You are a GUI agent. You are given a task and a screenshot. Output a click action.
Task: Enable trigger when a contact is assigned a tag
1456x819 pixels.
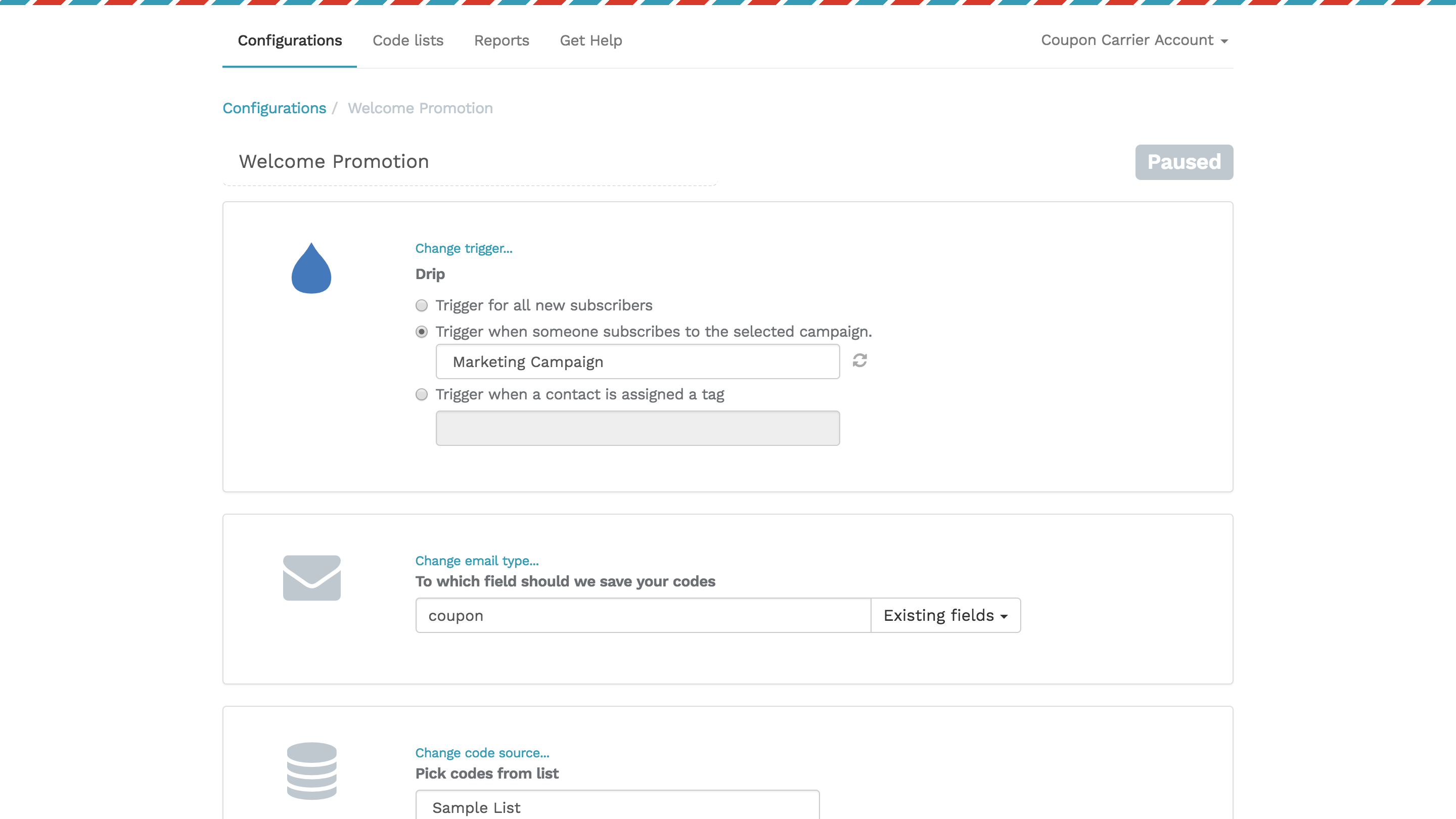(x=421, y=394)
